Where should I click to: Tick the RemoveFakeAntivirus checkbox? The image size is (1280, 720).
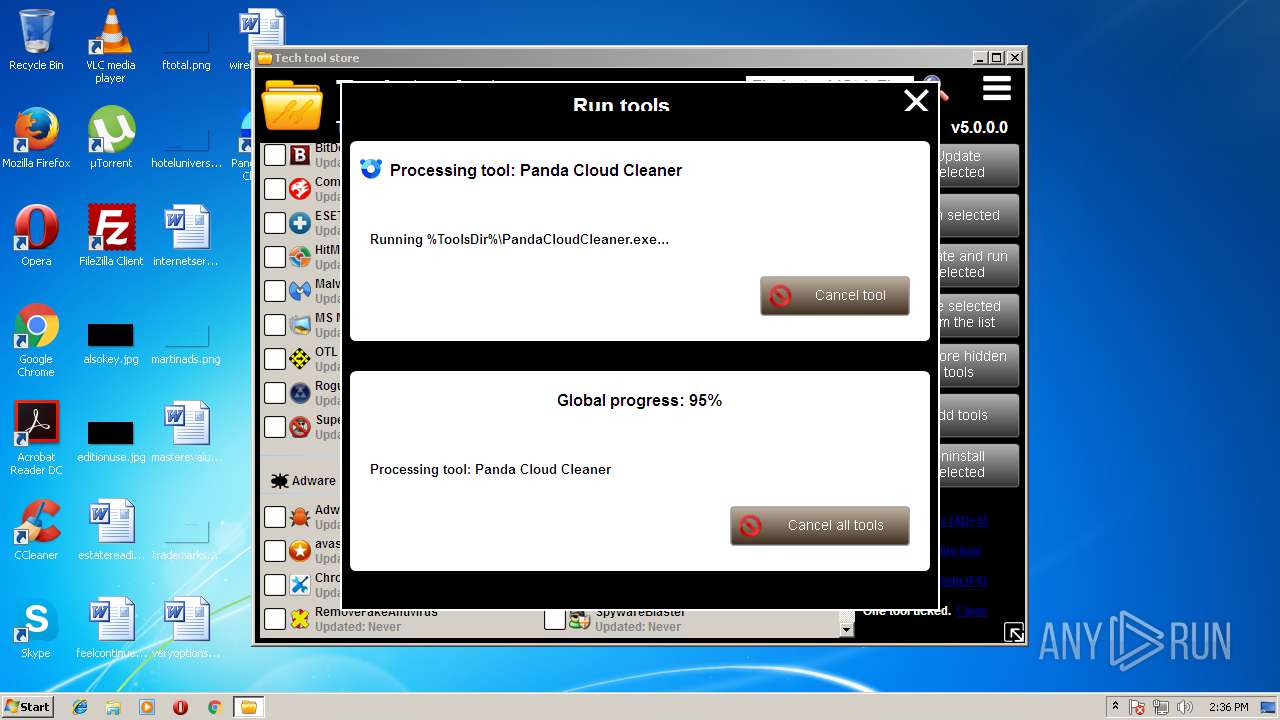coord(275,619)
